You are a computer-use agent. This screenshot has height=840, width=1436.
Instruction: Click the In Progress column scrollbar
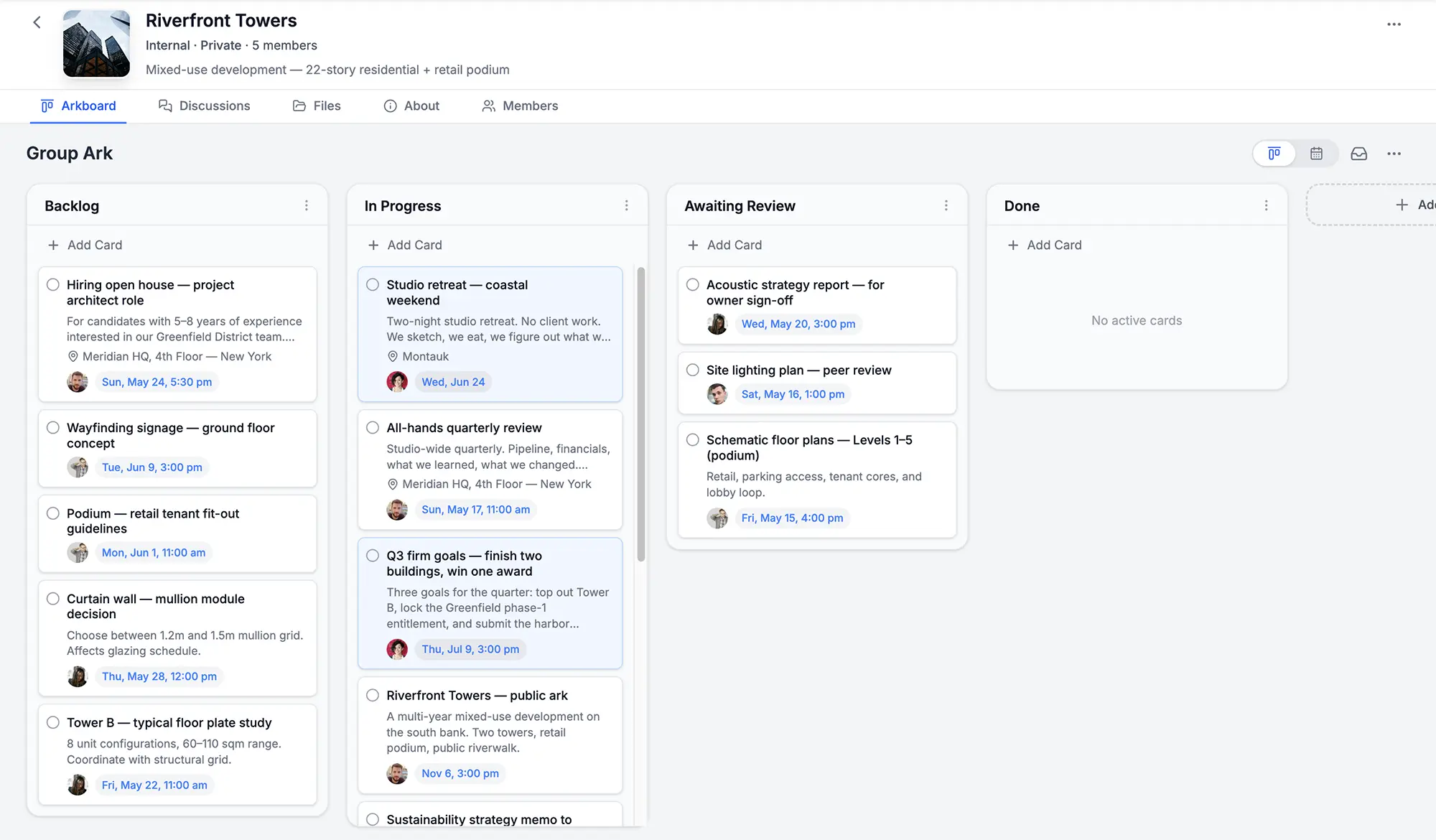pyautogui.click(x=641, y=414)
